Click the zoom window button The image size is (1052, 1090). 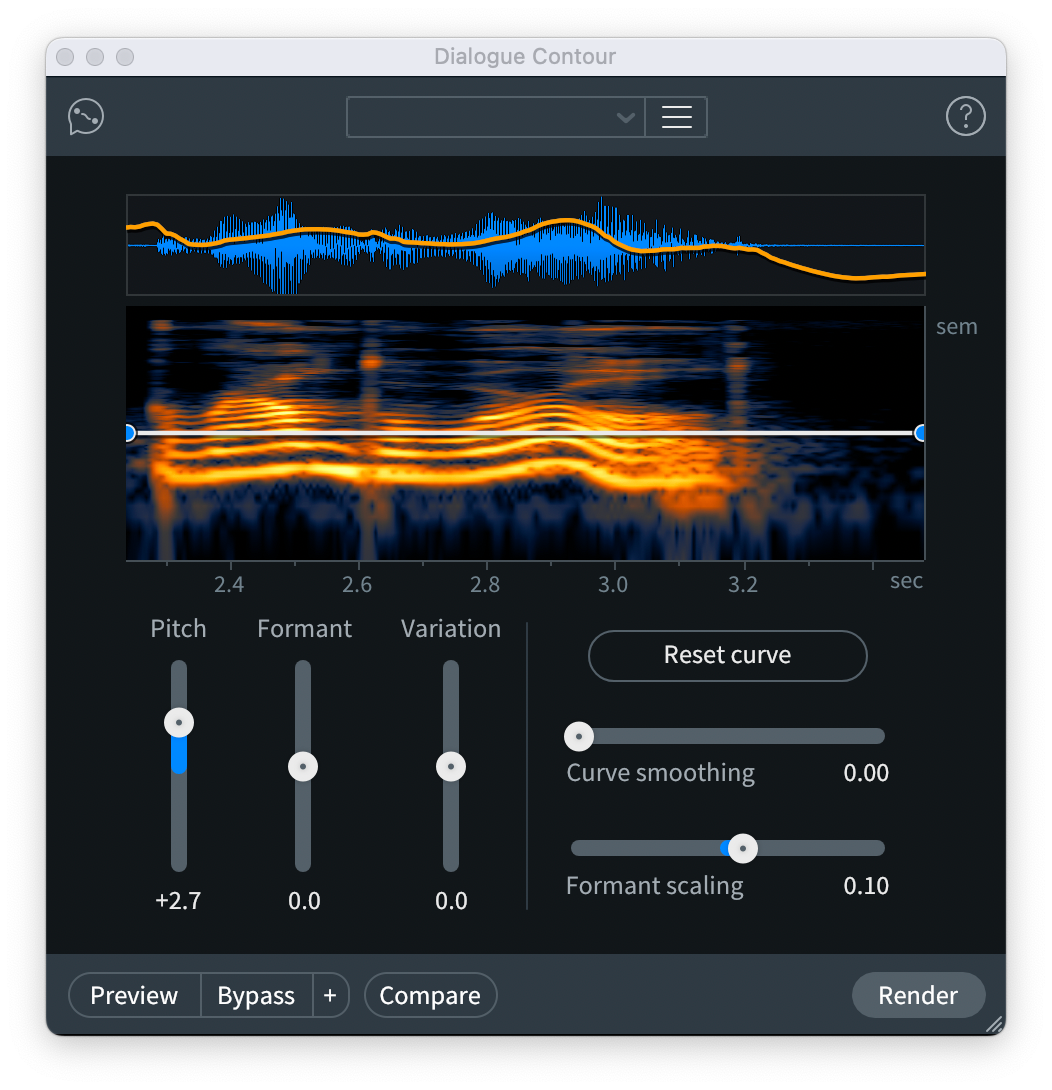pyautogui.click(x=125, y=57)
